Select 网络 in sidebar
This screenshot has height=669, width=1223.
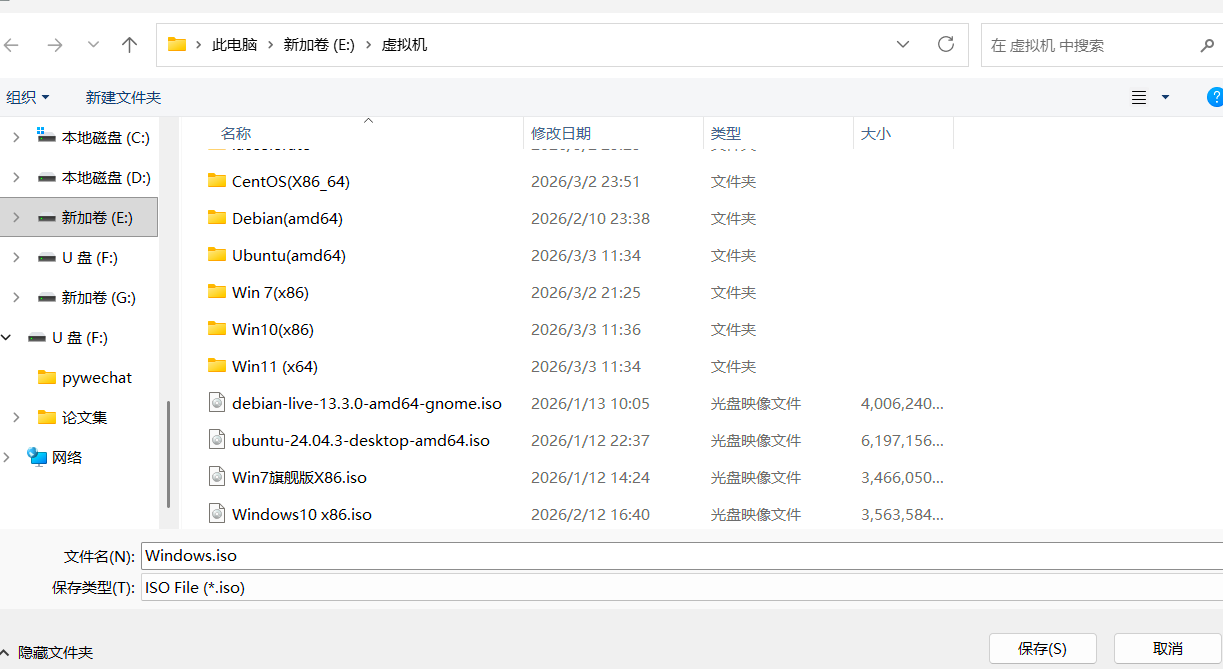pyautogui.click(x=67, y=457)
